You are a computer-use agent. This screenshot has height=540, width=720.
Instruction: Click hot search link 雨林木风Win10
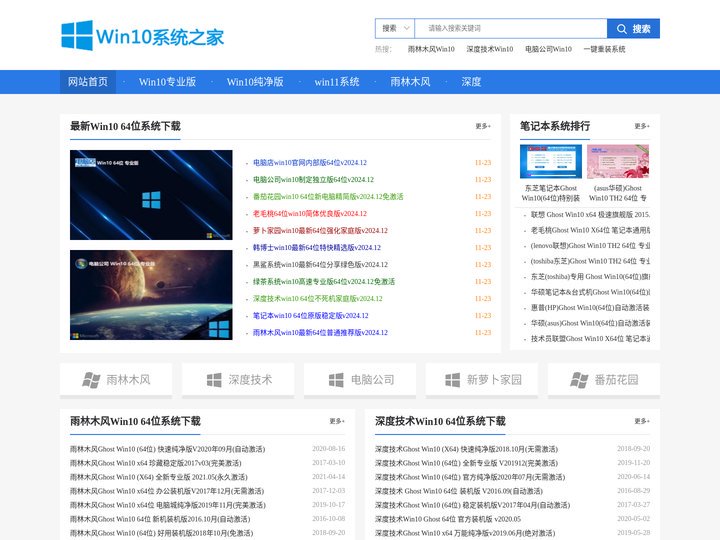point(431,49)
